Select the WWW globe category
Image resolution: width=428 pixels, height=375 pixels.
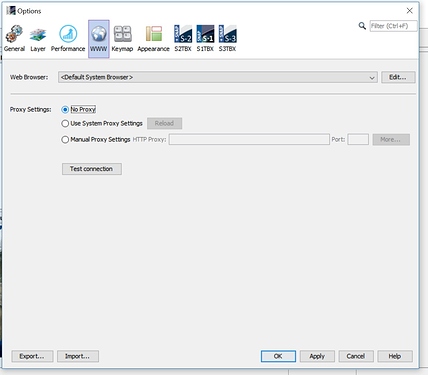pyautogui.click(x=99, y=39)
